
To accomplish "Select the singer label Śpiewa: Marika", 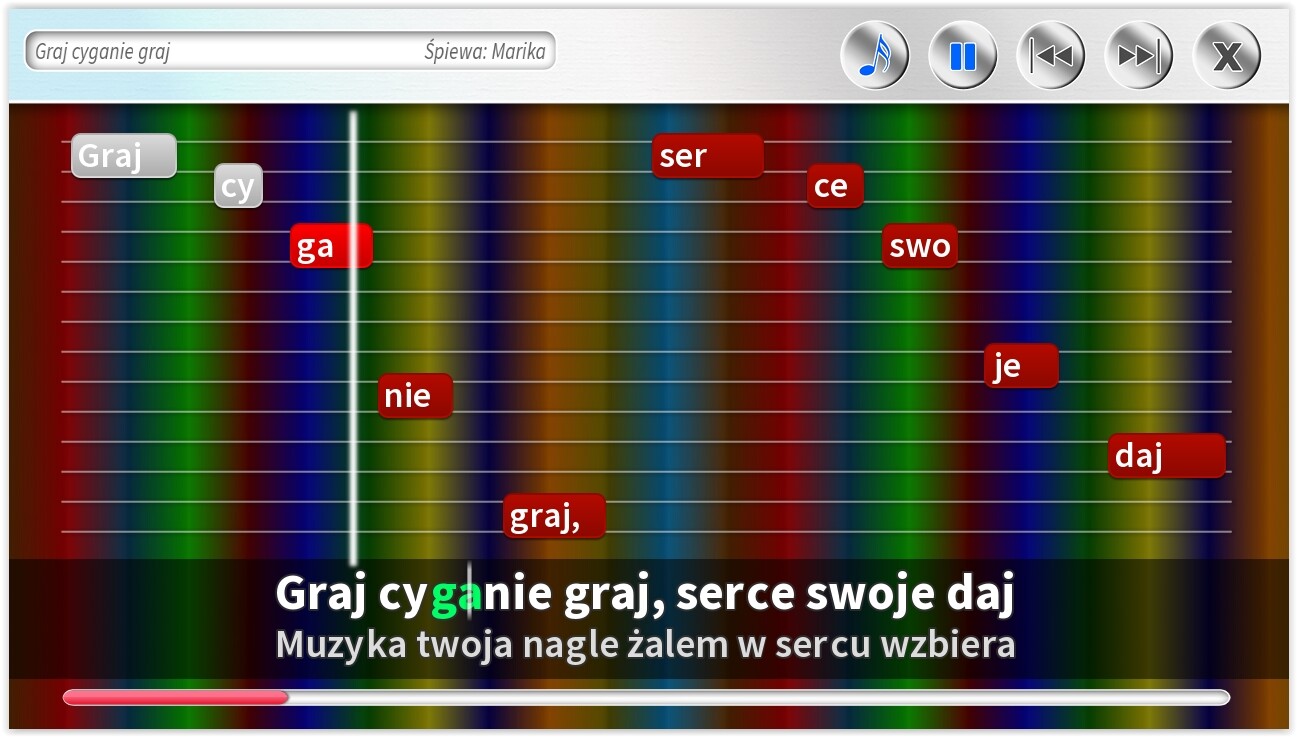I will (485, 51).
